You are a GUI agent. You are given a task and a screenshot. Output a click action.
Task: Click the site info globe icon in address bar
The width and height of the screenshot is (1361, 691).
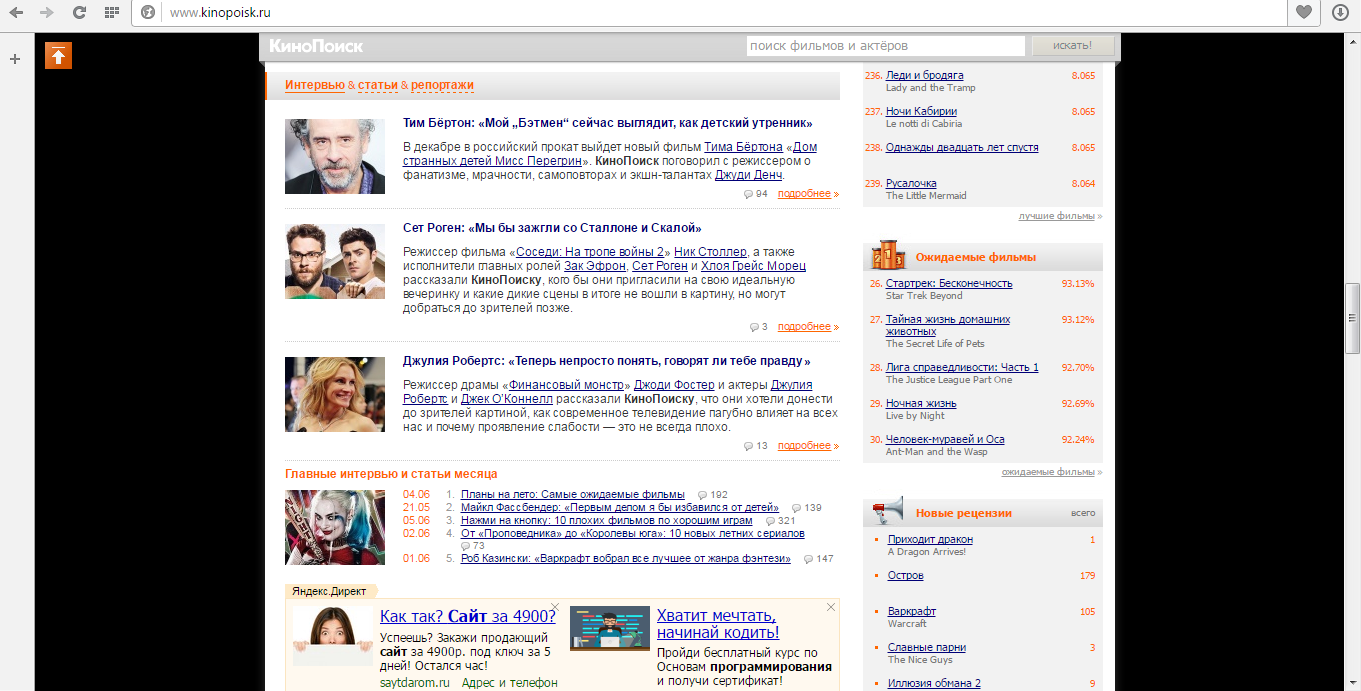[148, 12]
